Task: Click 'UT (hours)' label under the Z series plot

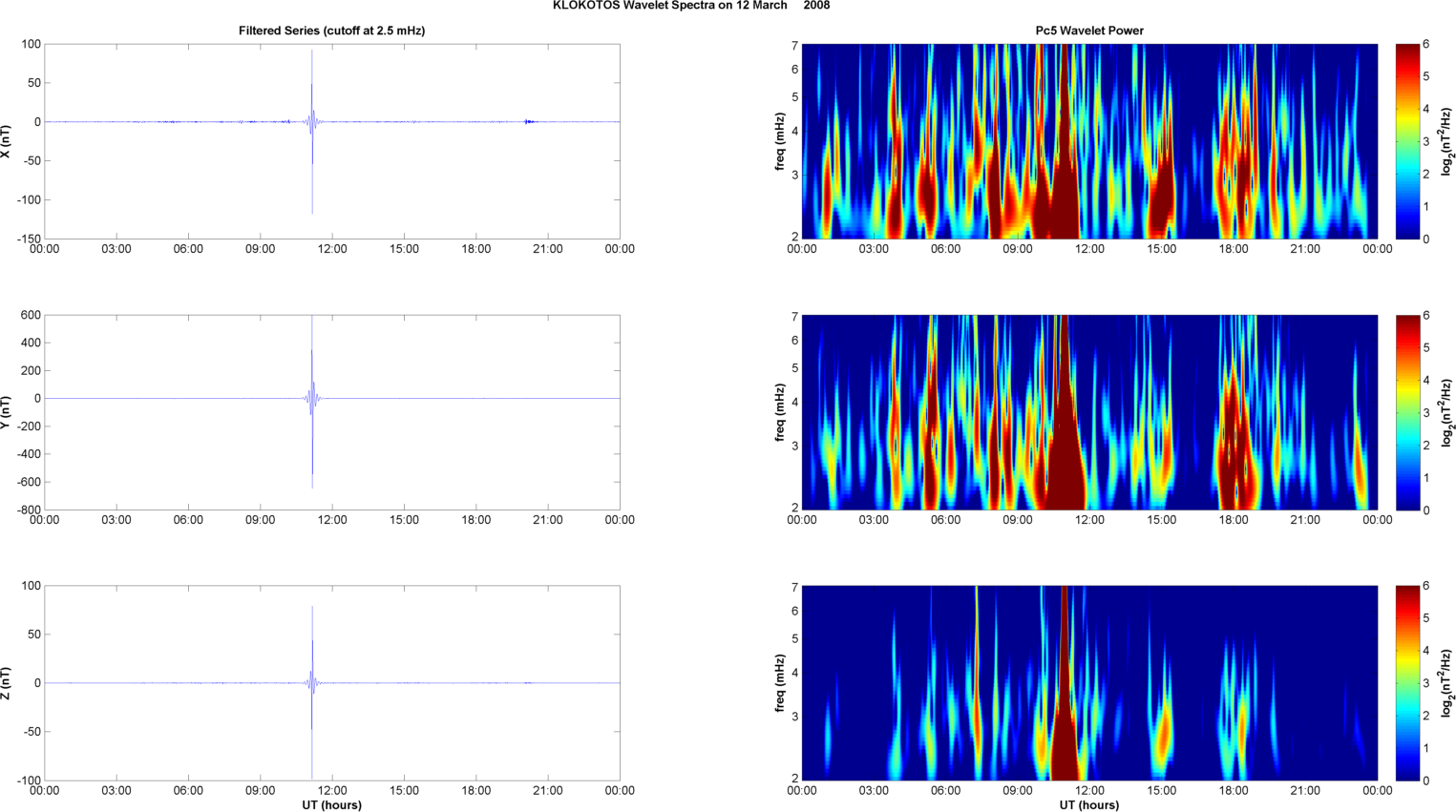Action: click(x=332, y=804)
